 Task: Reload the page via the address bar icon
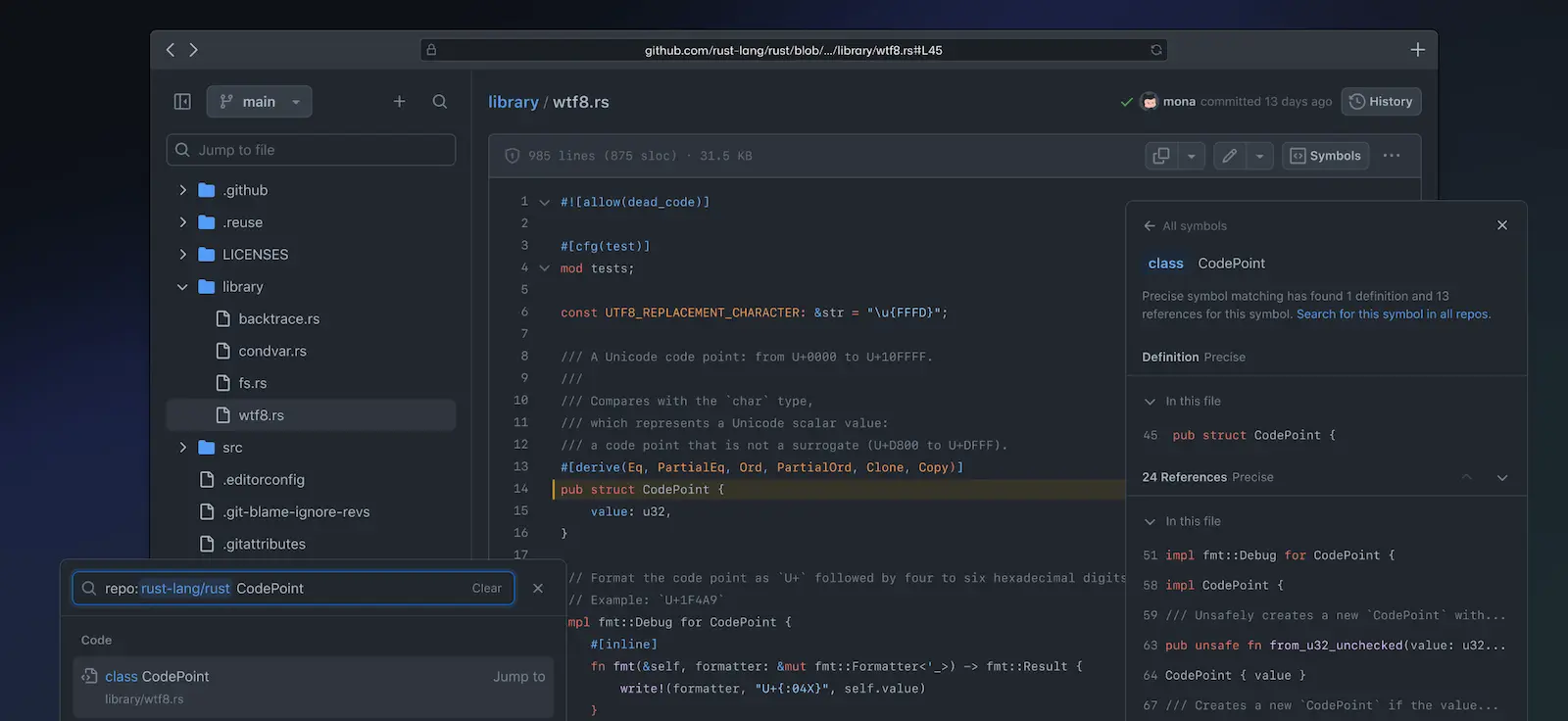[1156, 50]
